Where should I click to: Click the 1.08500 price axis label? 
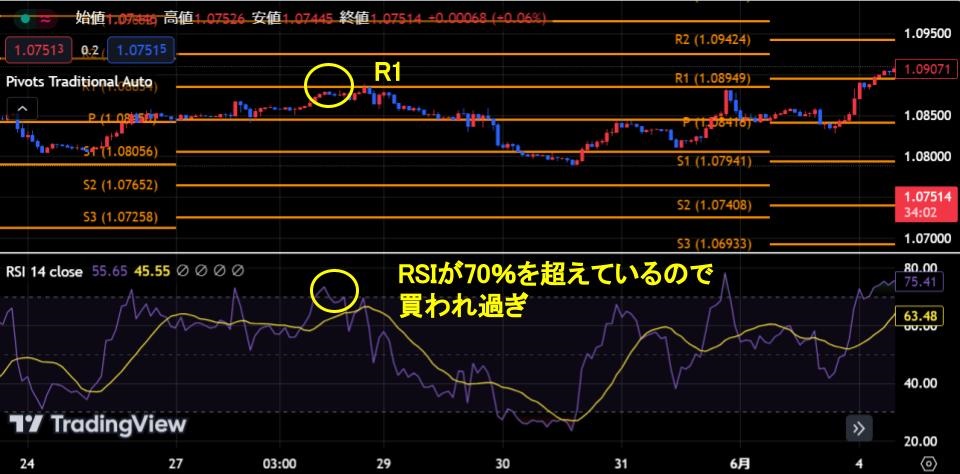tap(926, 116)
